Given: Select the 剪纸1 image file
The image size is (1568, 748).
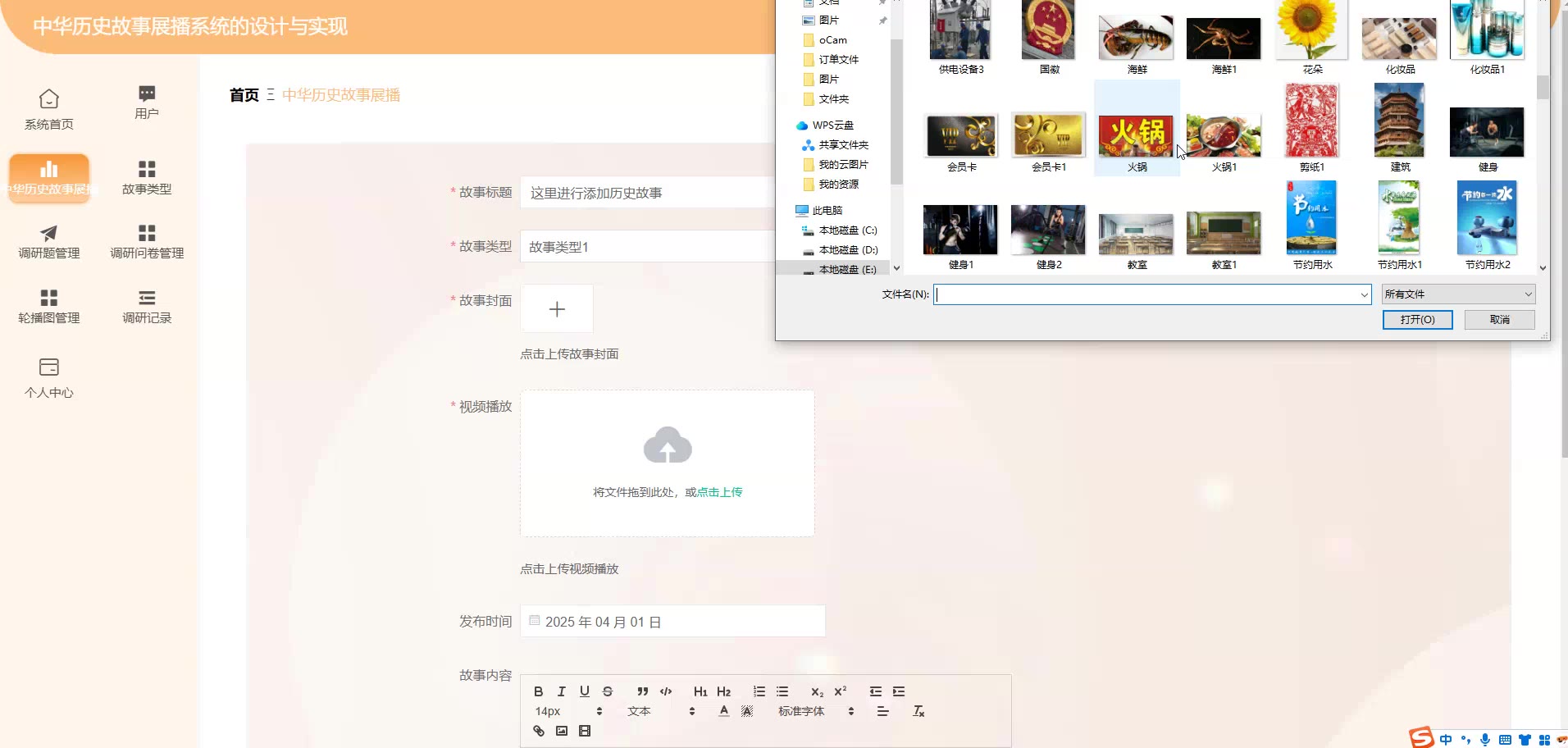Looking at the screenshot, I should coord(1312,128).
